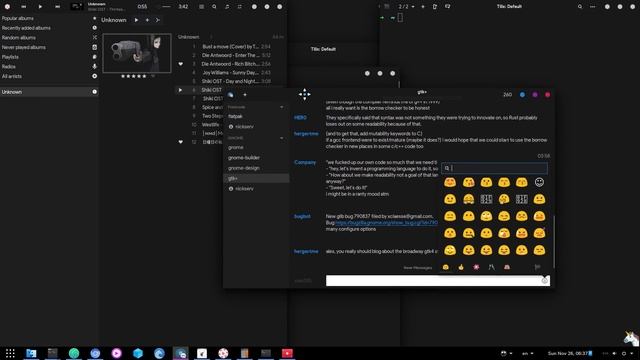Open the flatpak channel
Image resolution: width=640 pixels, height=360 pixels.
point(256,116)
